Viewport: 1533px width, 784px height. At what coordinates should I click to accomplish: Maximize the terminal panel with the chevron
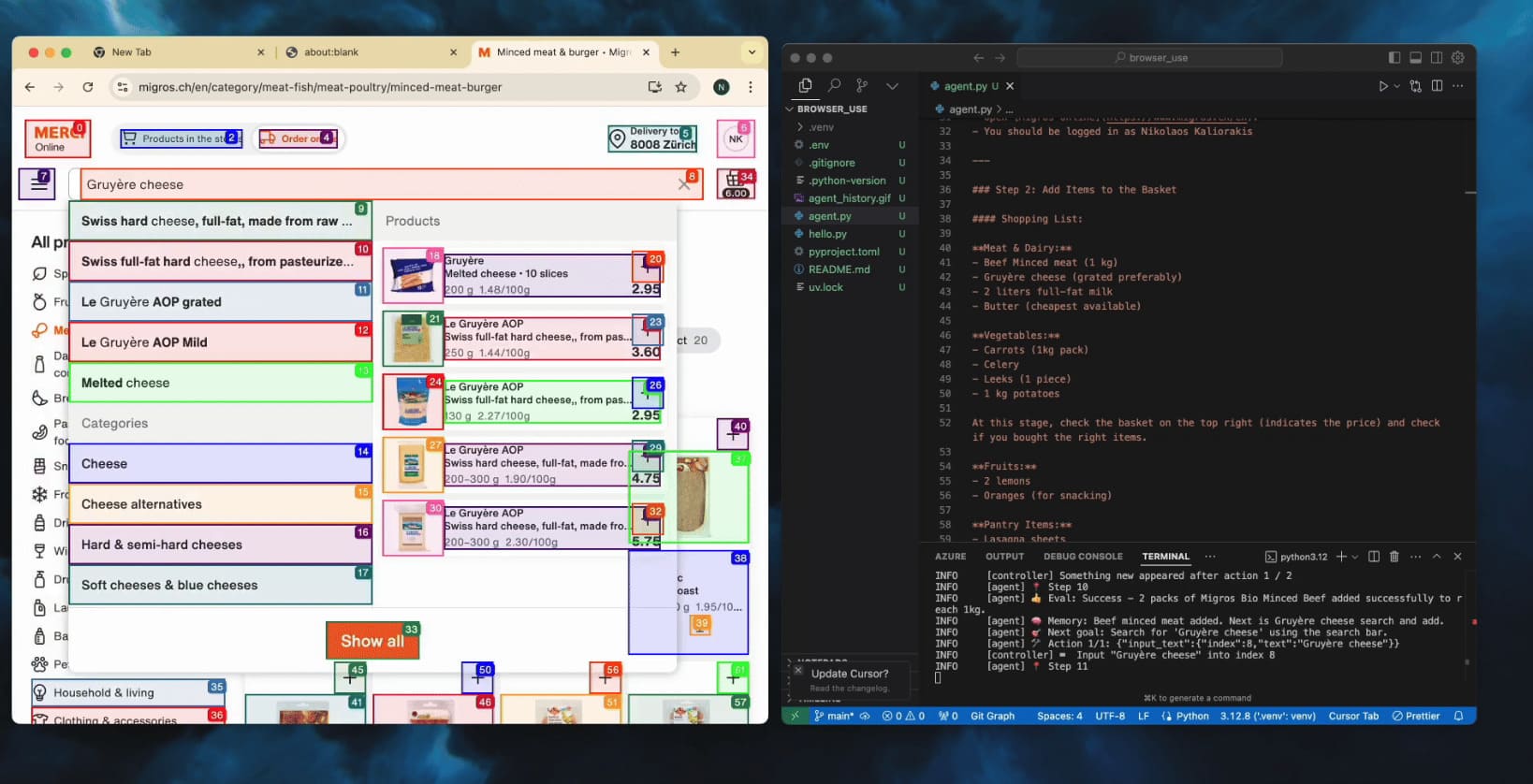(x=1437, y=557)
